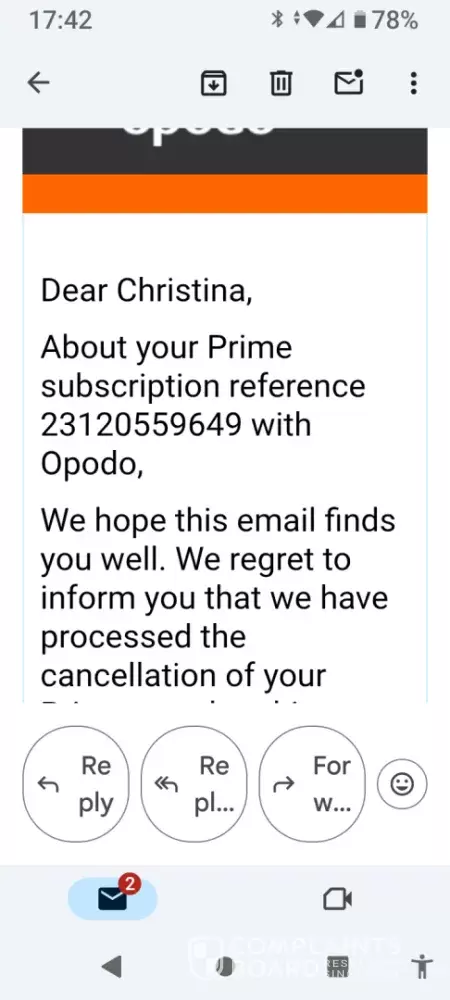Tap the subscription reference number 23120559649
The width and height of the screenshot is (450, 1000).
(x=142, y=425)
